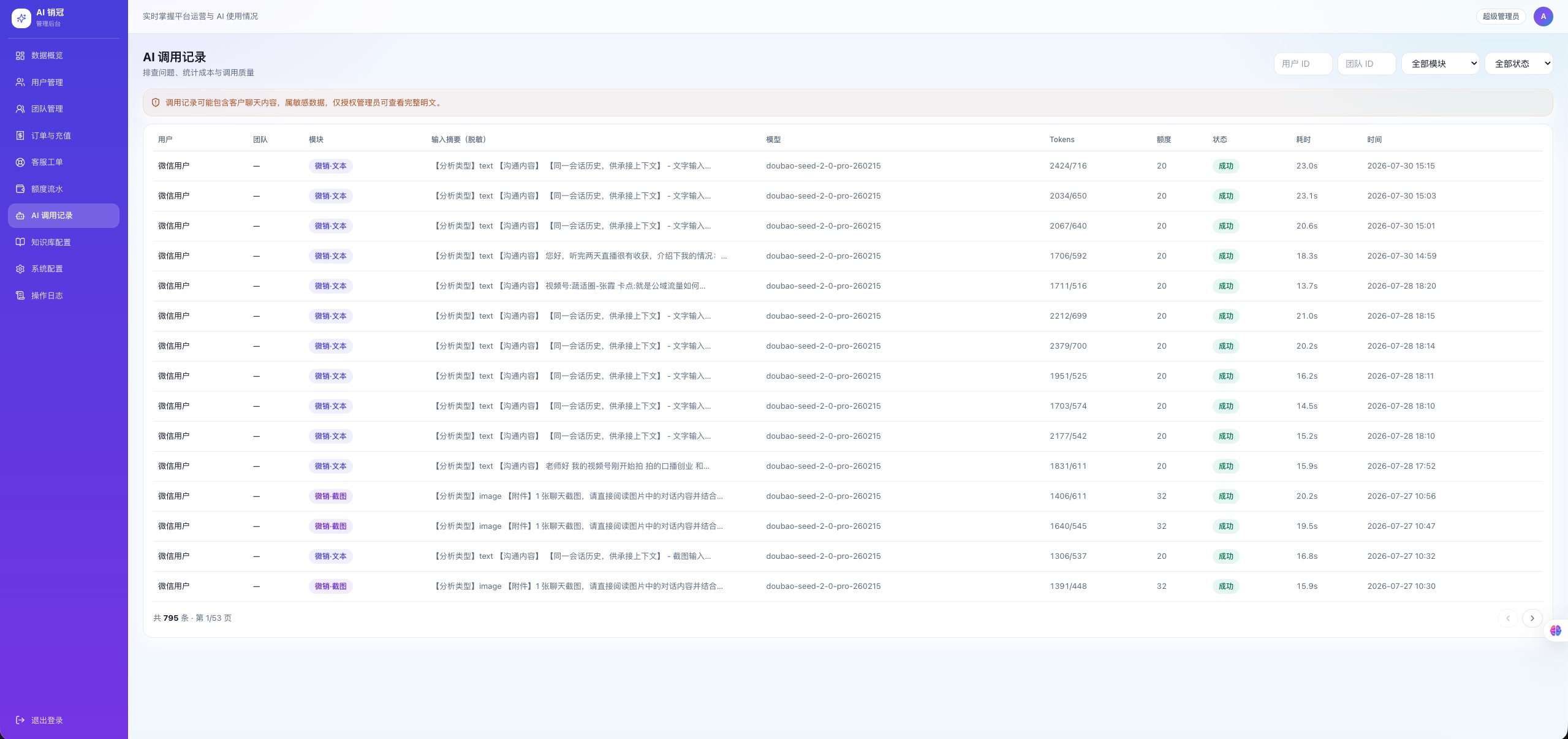Click the token count 2379/700

[1068, 346]
